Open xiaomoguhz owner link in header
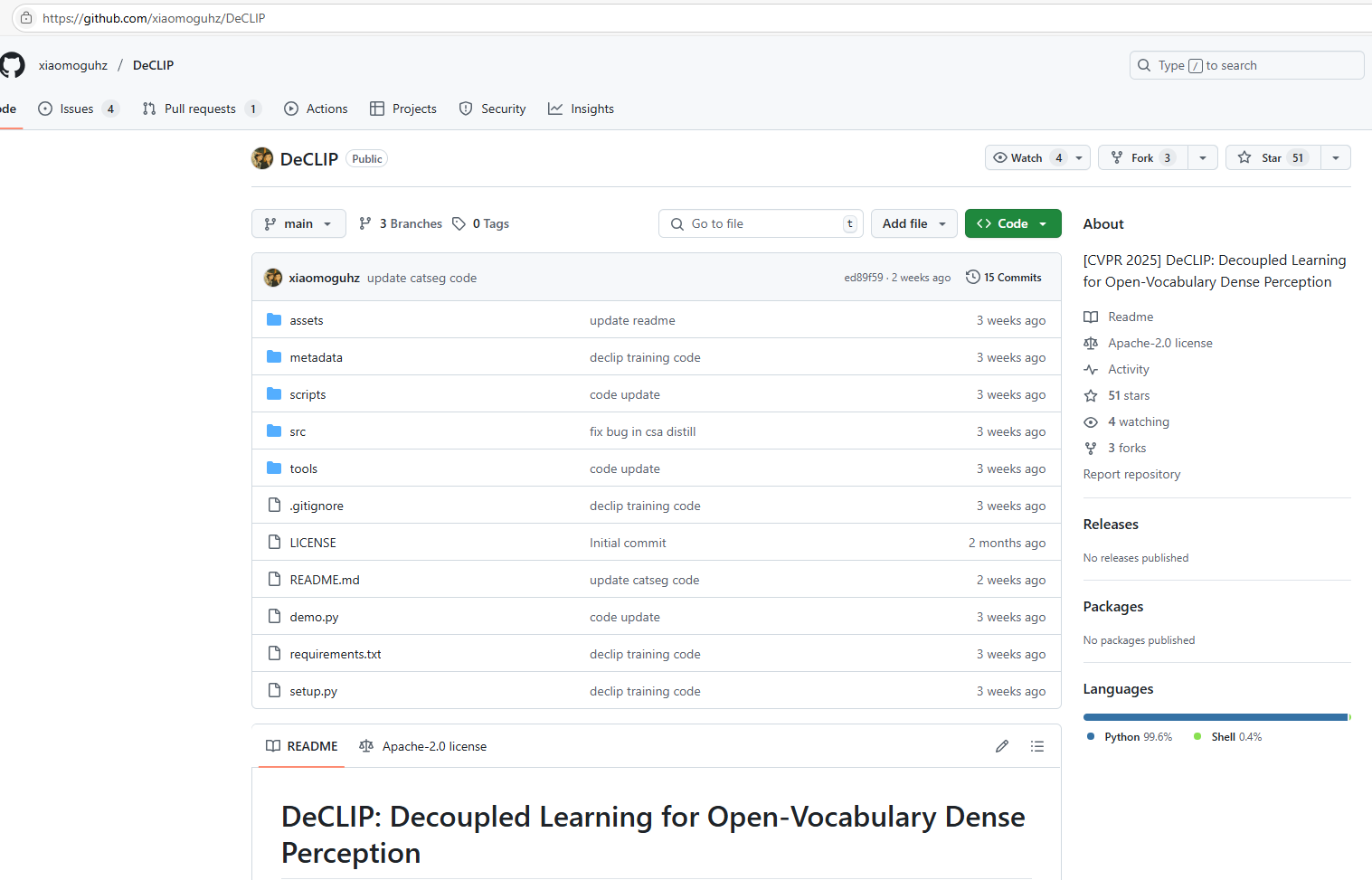This screenshot has height=880, width=1372. 73,65
